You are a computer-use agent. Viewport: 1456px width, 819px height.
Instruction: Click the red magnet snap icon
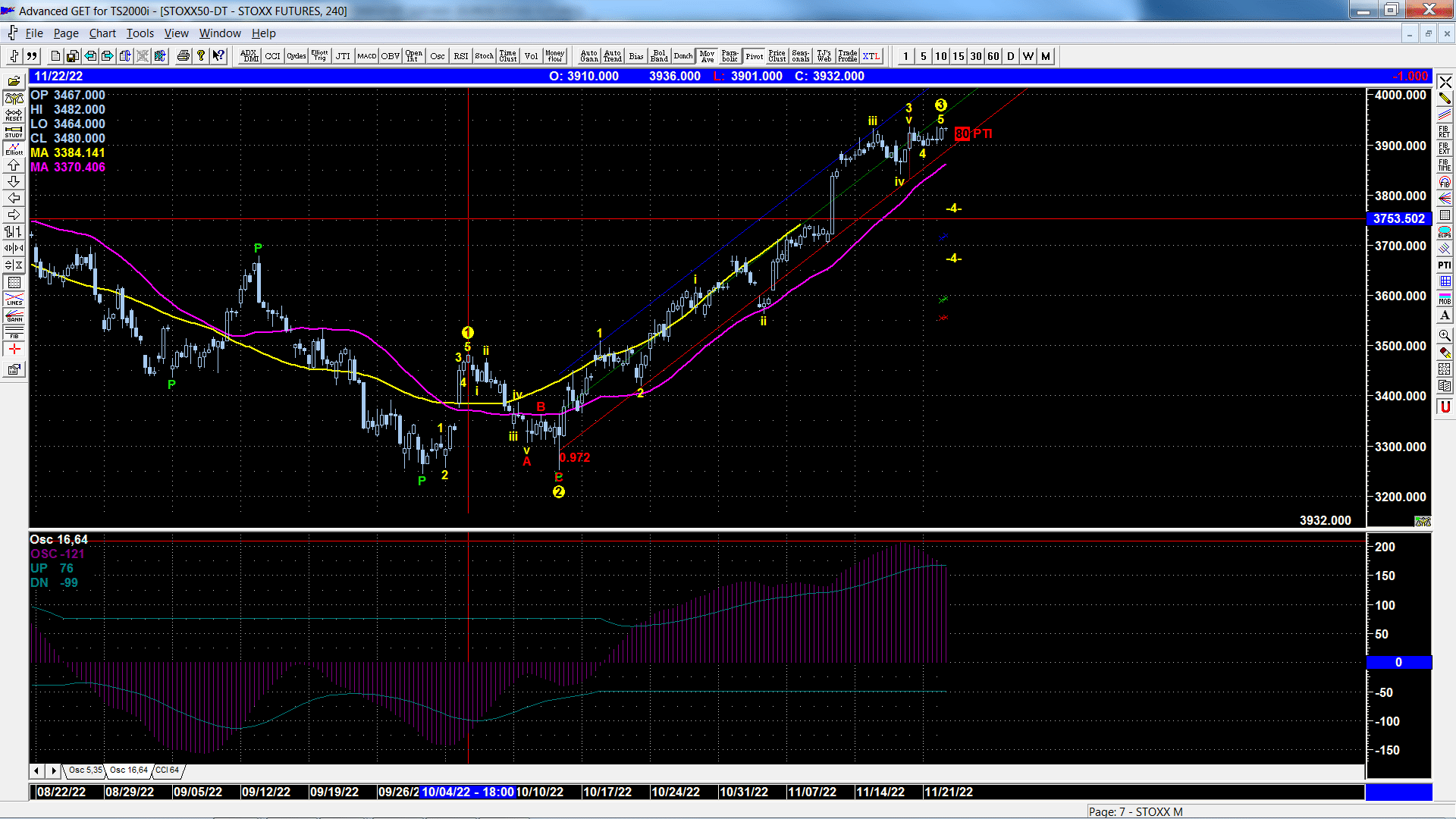click(x=1445, y=407)
